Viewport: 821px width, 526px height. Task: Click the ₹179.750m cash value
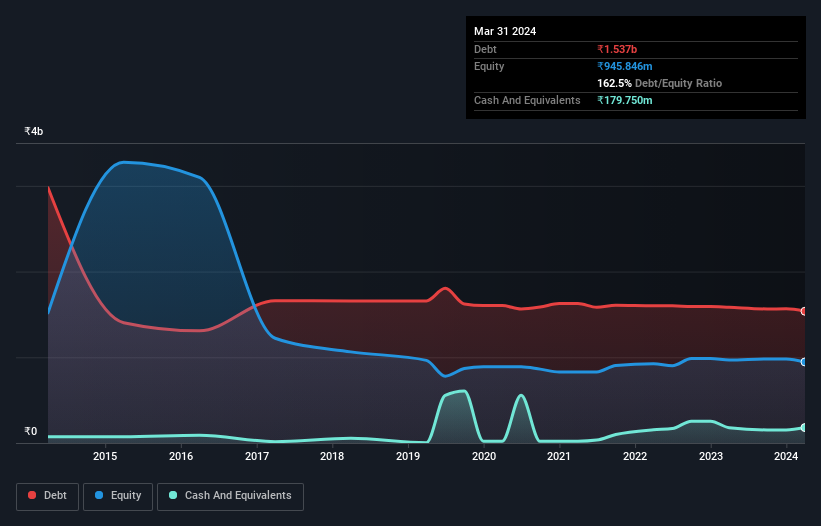(625, 100)
